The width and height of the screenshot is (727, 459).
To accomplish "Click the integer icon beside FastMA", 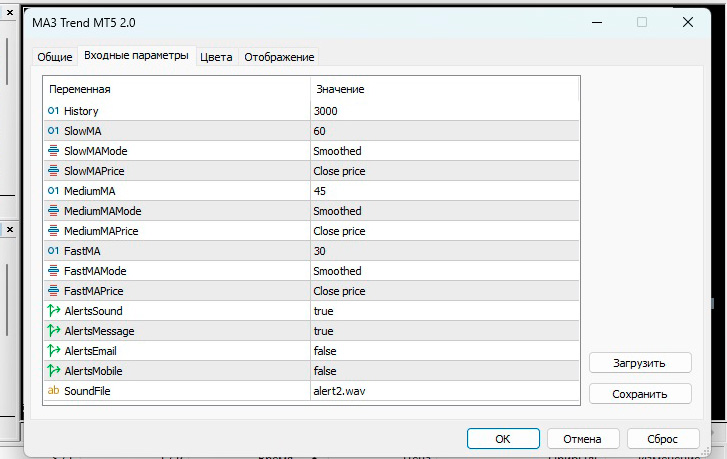I will [x=54, y=251].
